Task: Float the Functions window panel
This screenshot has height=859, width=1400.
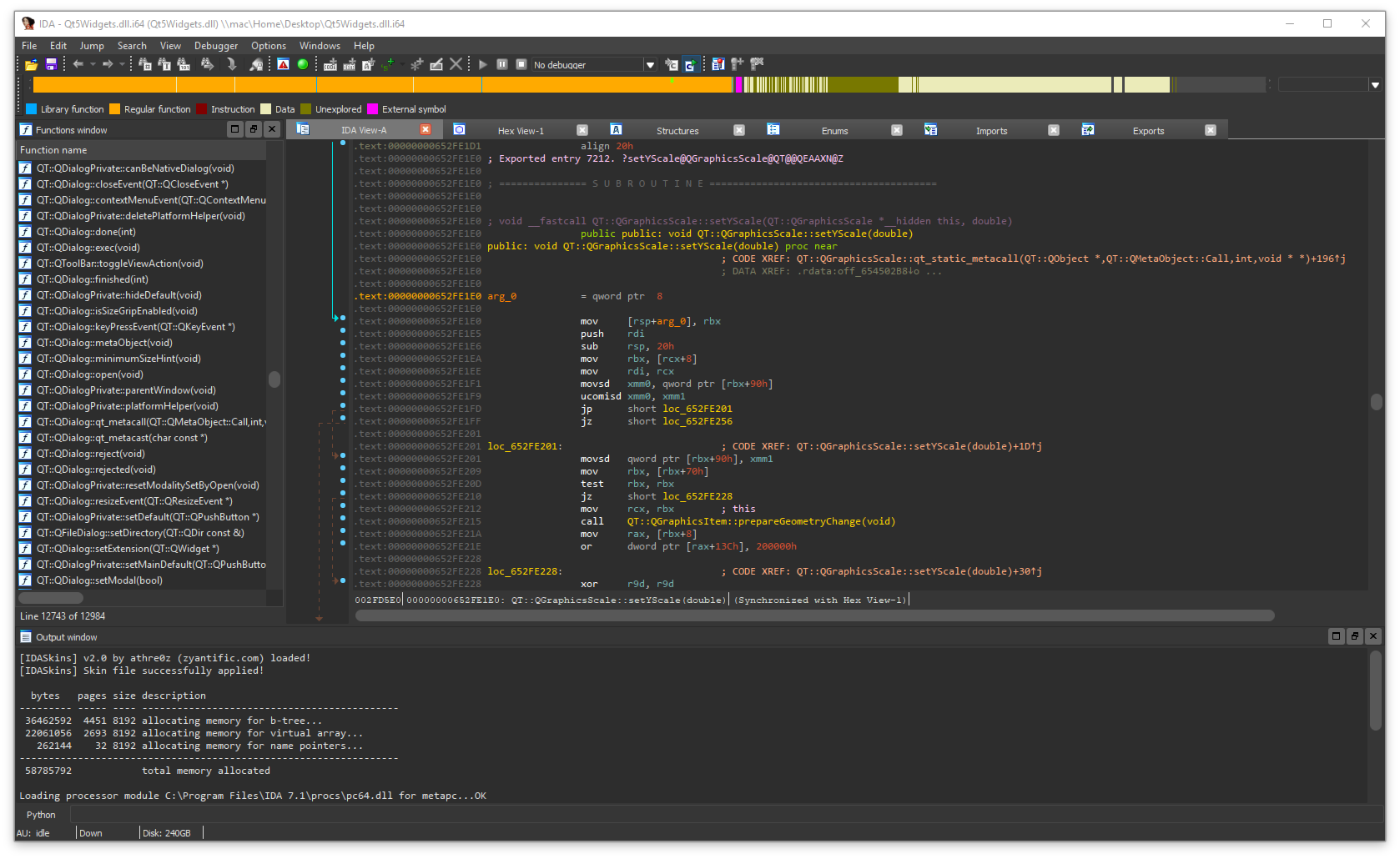Action: click(x=254, y=128)
